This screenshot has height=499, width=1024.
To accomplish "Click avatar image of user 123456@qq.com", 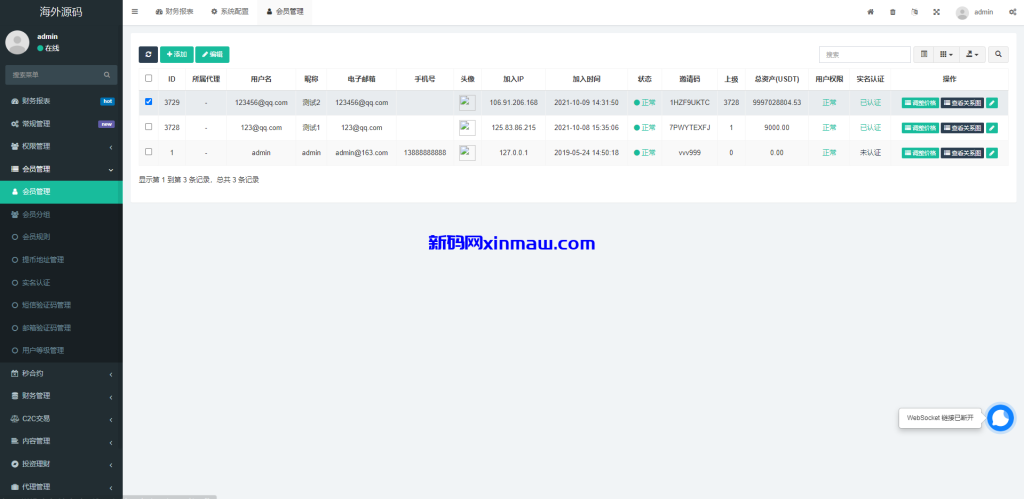I will click(467, 103).
